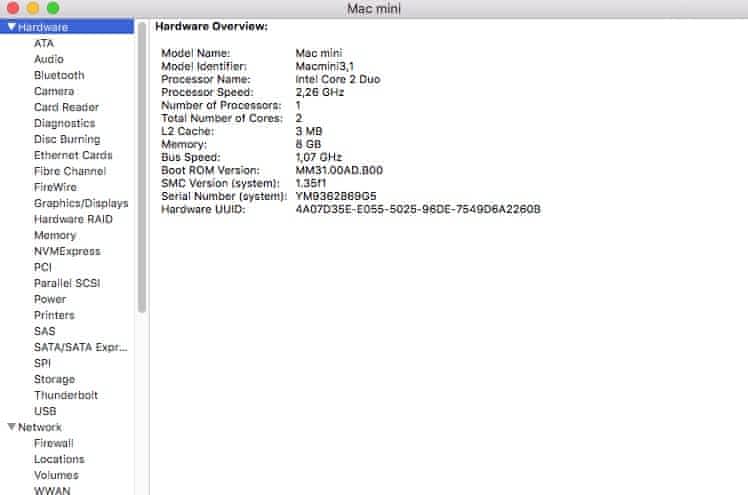Open the Thunderbolt section

66,395
